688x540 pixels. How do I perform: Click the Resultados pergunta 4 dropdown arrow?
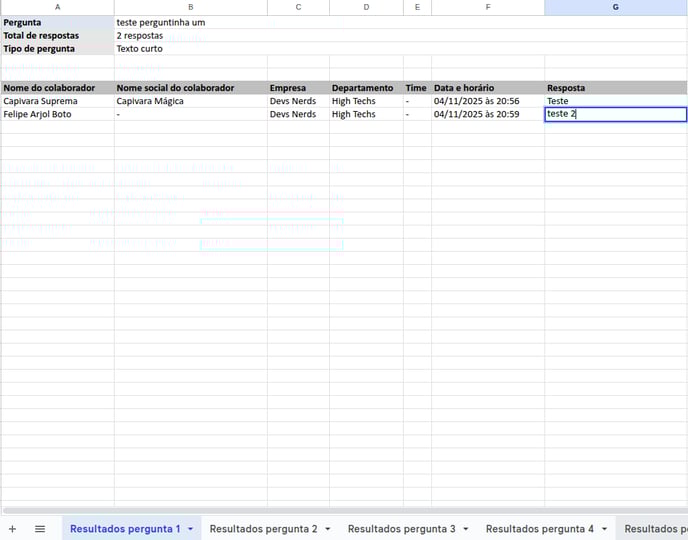coord(604,528)
